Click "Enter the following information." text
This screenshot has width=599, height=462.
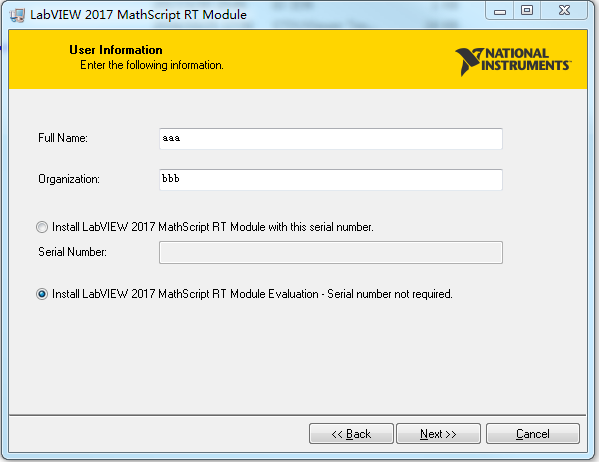pos(152,65)
